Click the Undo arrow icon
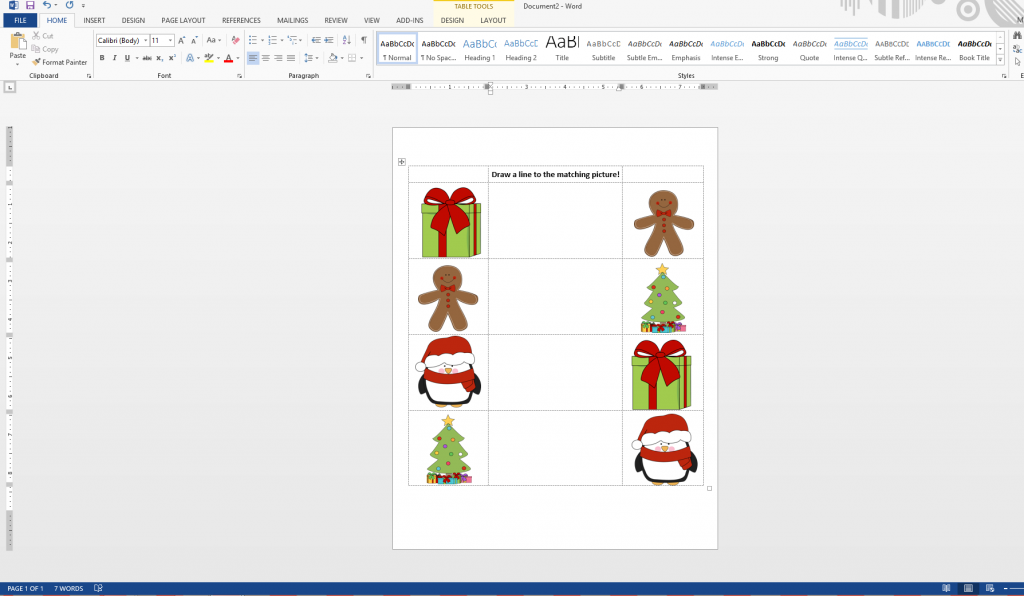Viewport: 1024px width, 596px height. [x=46, y=5]
